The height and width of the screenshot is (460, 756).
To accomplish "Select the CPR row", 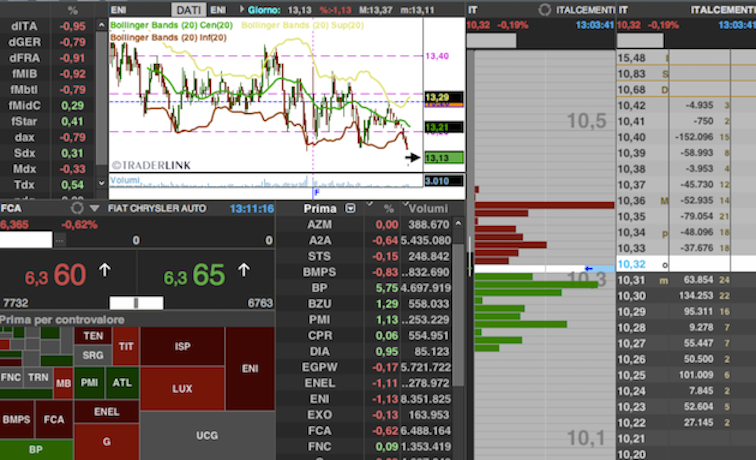I will click(364, 335).
